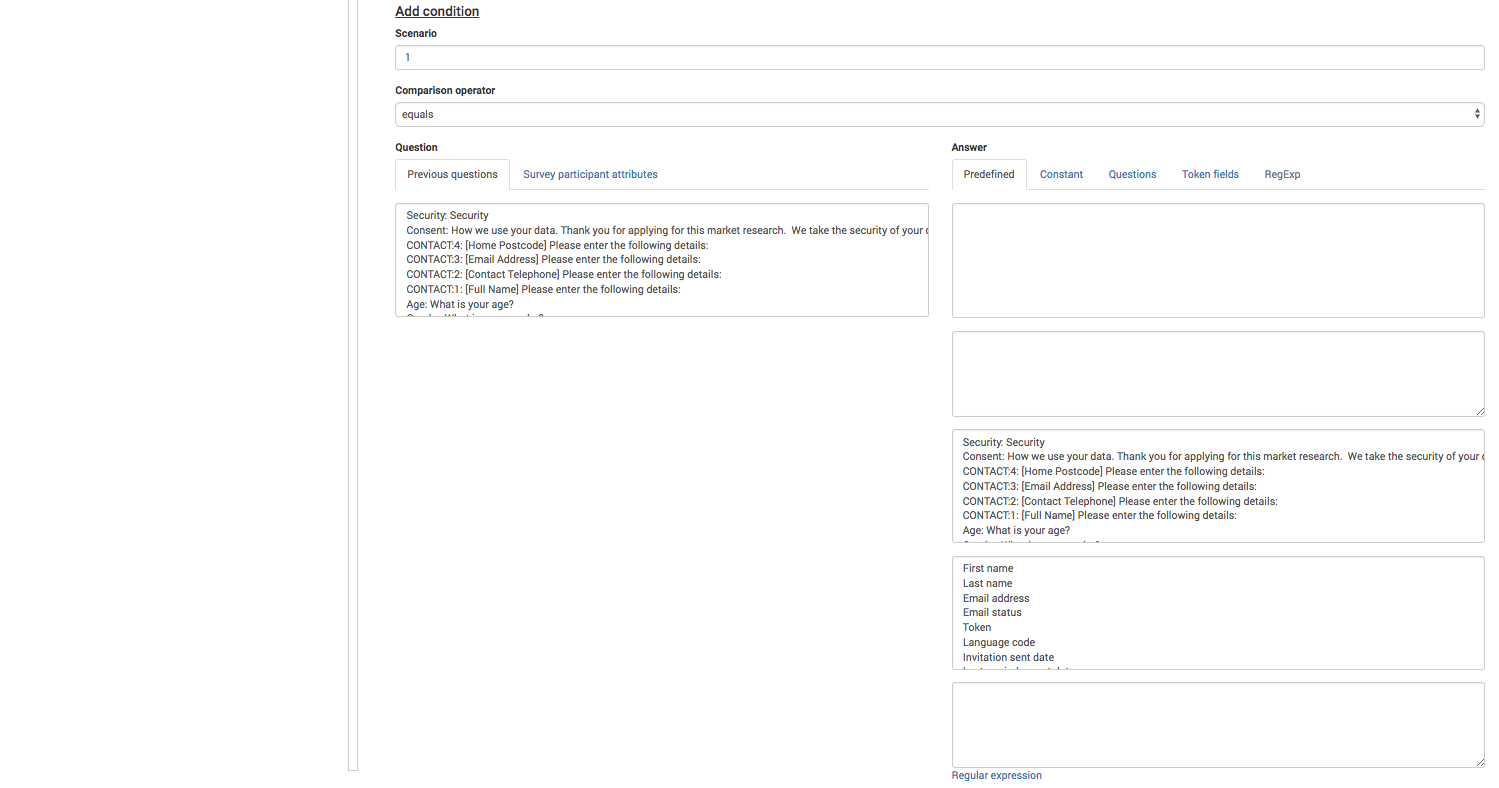Select CONTACT:1 Full Name in Answer questions list
Viewport: 1499px width, 788px height.
tap(1099, 516)
